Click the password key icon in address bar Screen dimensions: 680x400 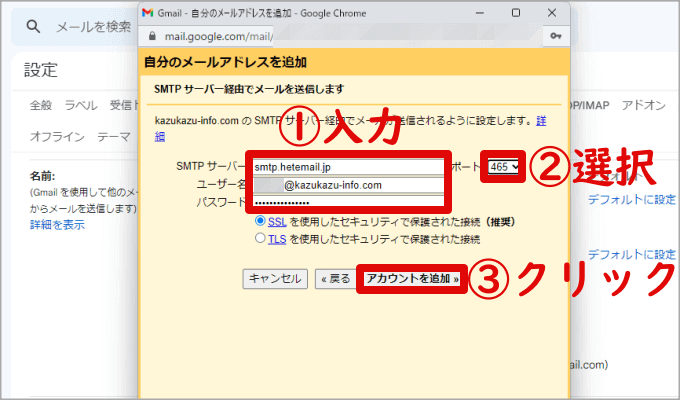(x=556, y=36)
